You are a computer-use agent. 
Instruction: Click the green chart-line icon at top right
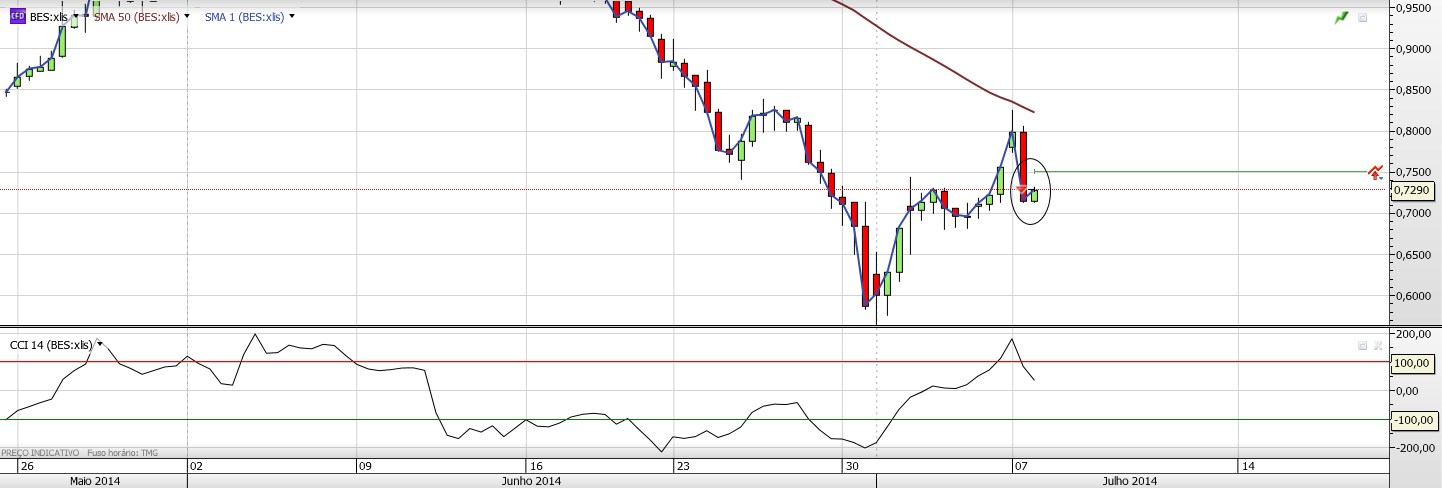coord(1341,17)
